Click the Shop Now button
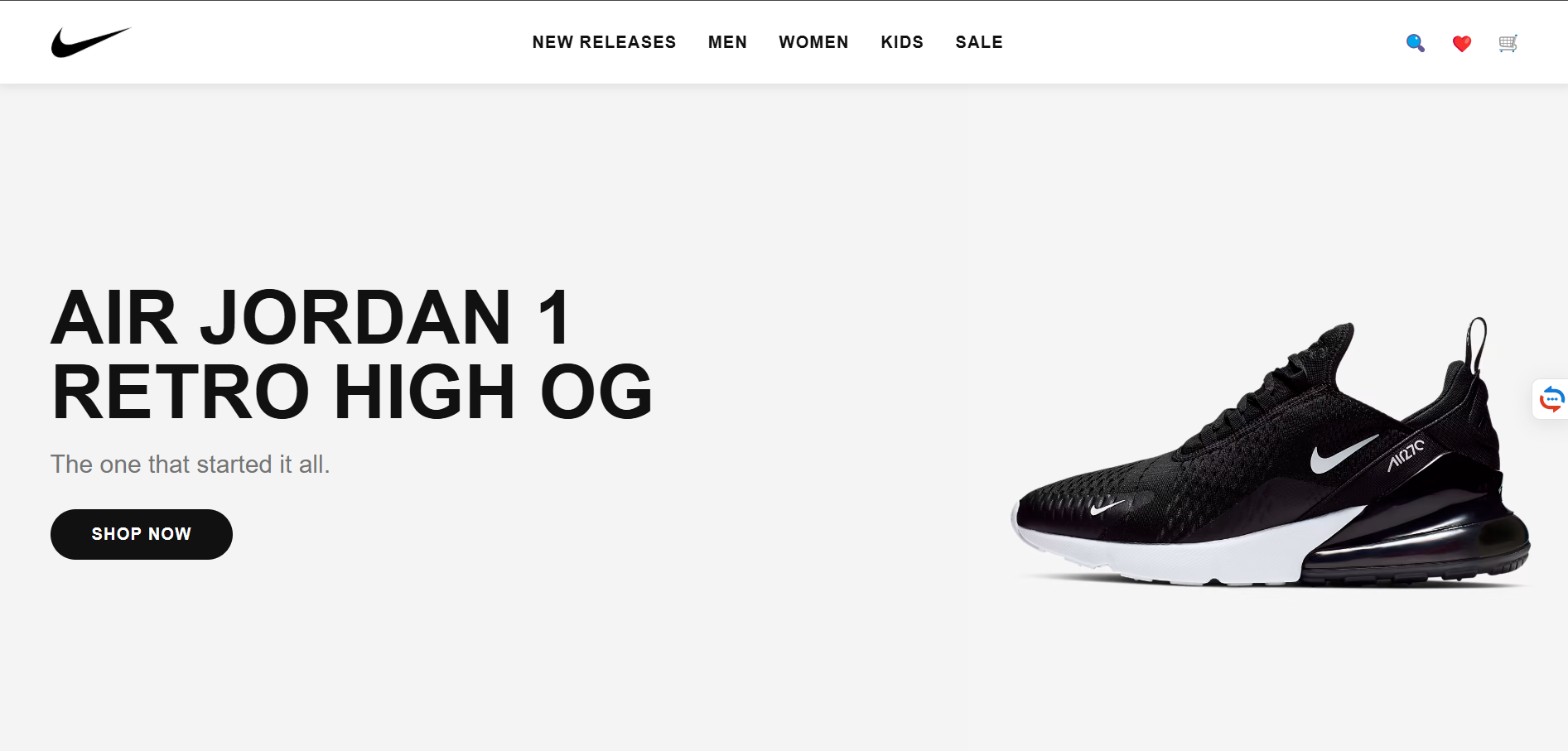Image resolution: width=1568 pixels, height=751 pixels. click(x=142, y=534)
